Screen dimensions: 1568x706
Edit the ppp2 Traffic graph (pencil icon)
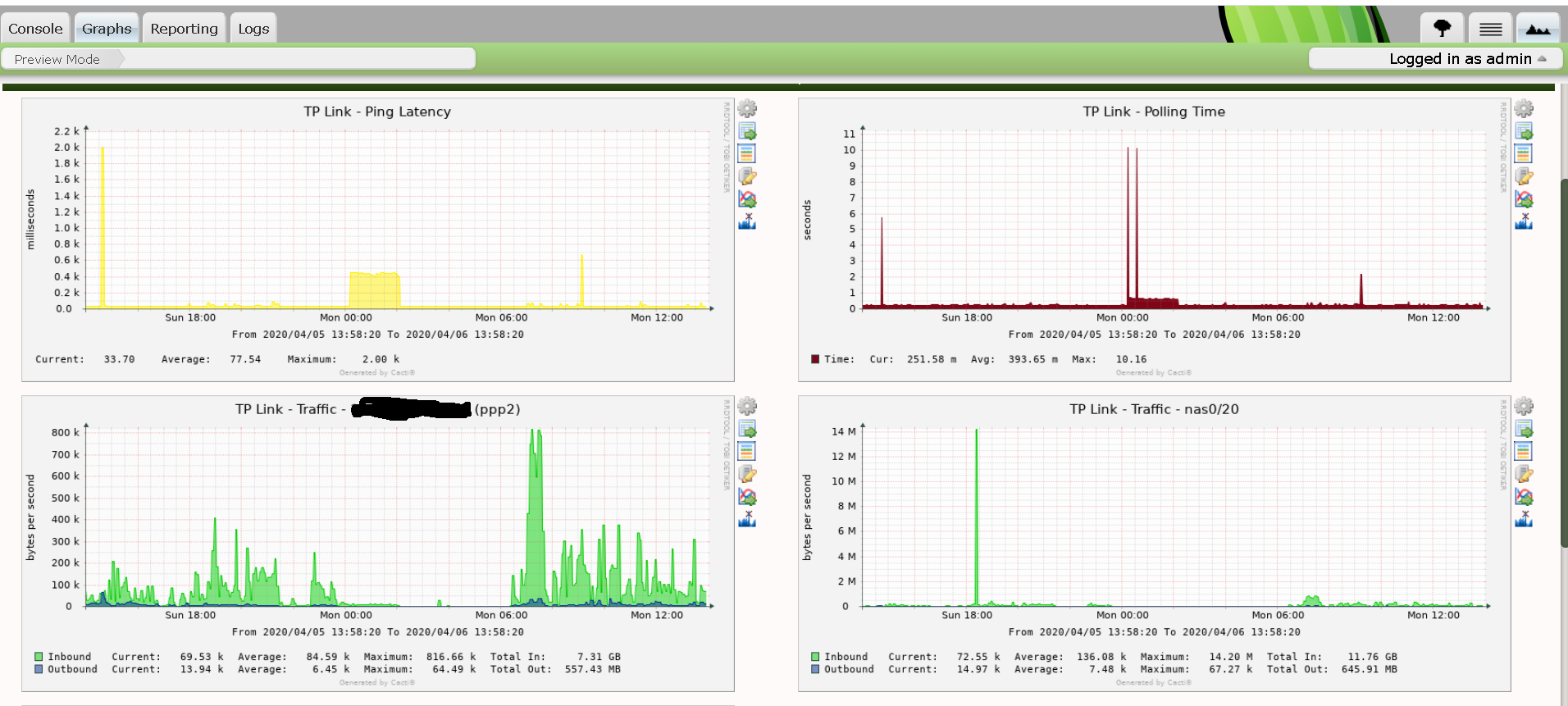tap(747, 474)
